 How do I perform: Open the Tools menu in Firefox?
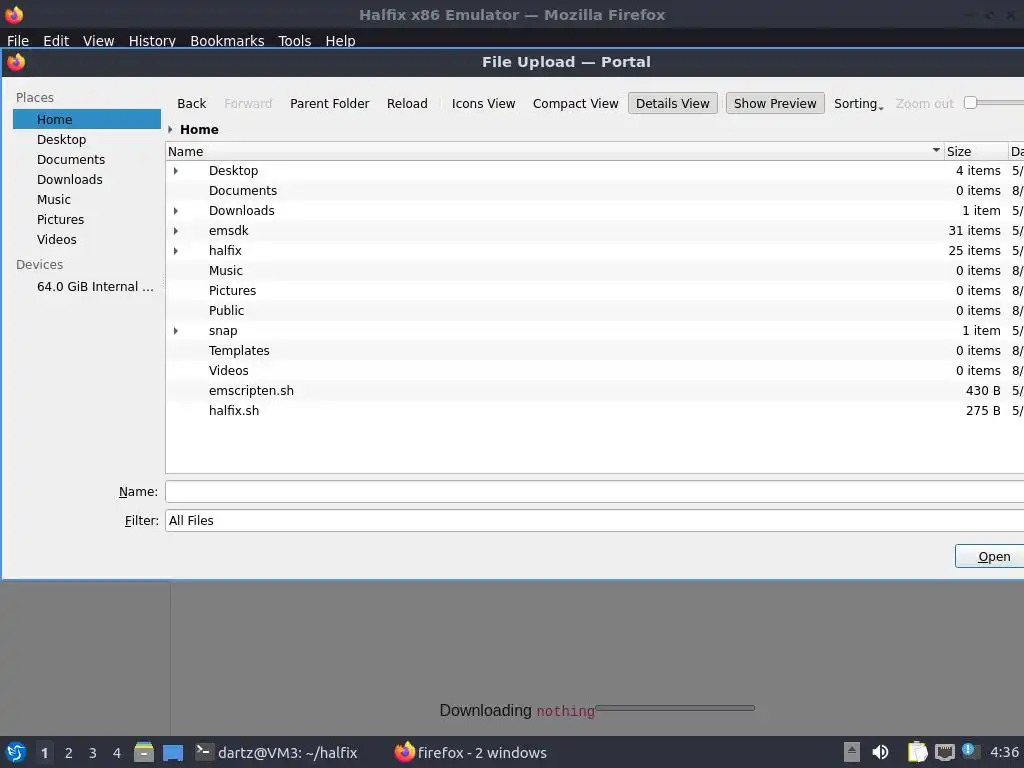(x=295, y=40)
